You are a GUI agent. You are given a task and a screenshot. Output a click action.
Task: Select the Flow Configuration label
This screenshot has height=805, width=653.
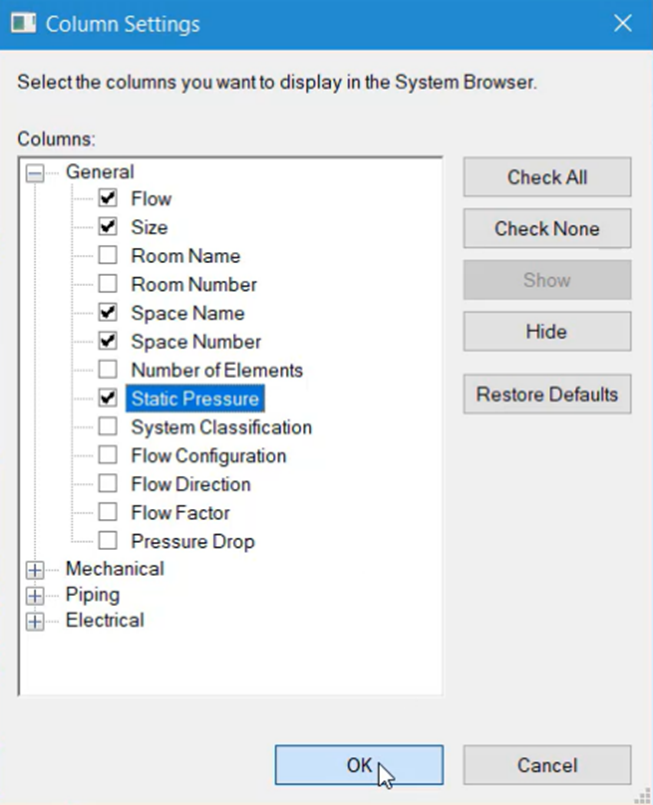pyautogui.click(x=208, y=456)
